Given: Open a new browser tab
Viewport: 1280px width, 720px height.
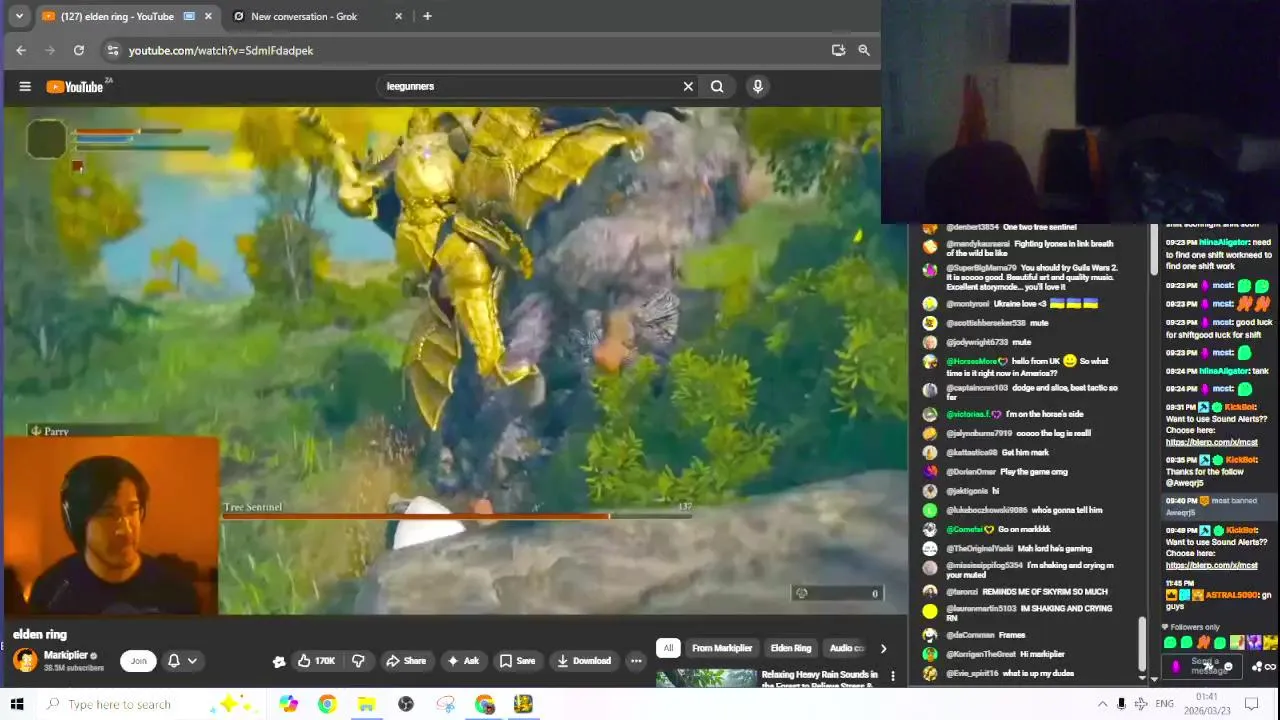Looking at the screenshot, I should click(427, 16).
